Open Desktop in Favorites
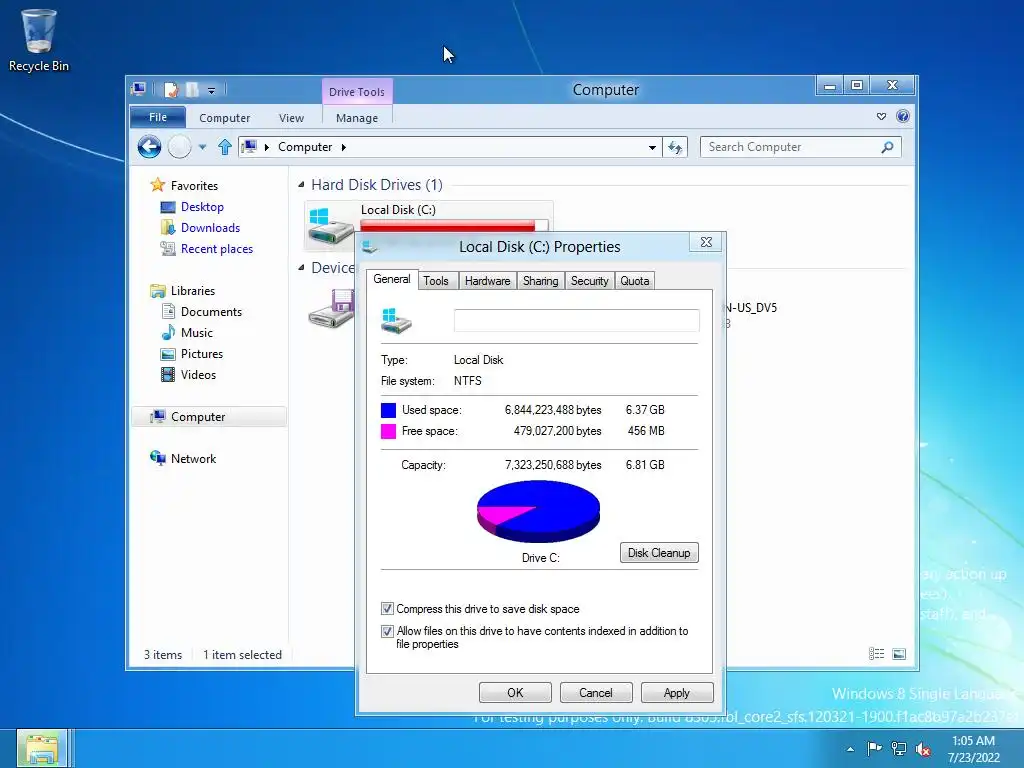 tap(202, 207)
